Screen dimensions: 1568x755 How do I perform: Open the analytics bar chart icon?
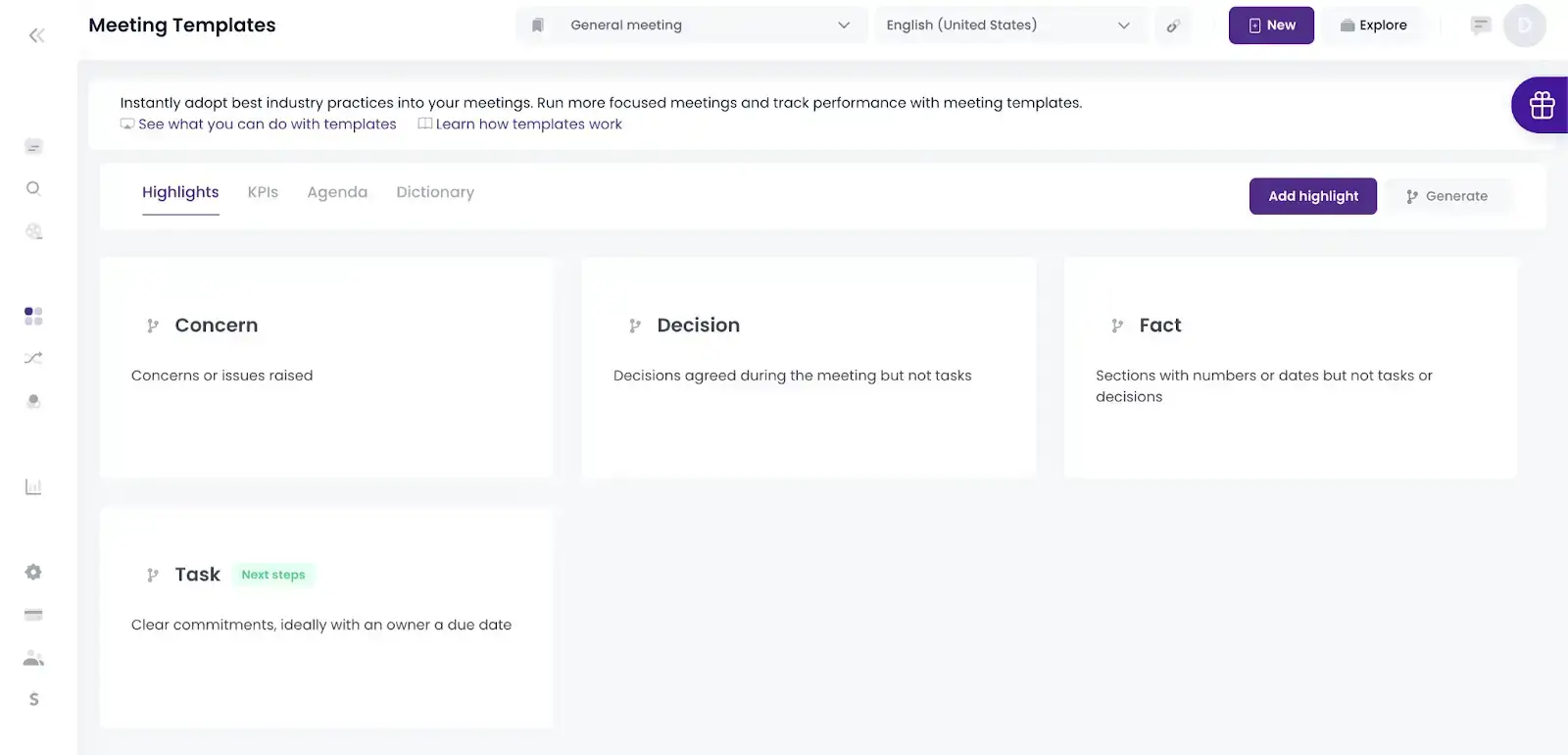[x=33, y=487]
